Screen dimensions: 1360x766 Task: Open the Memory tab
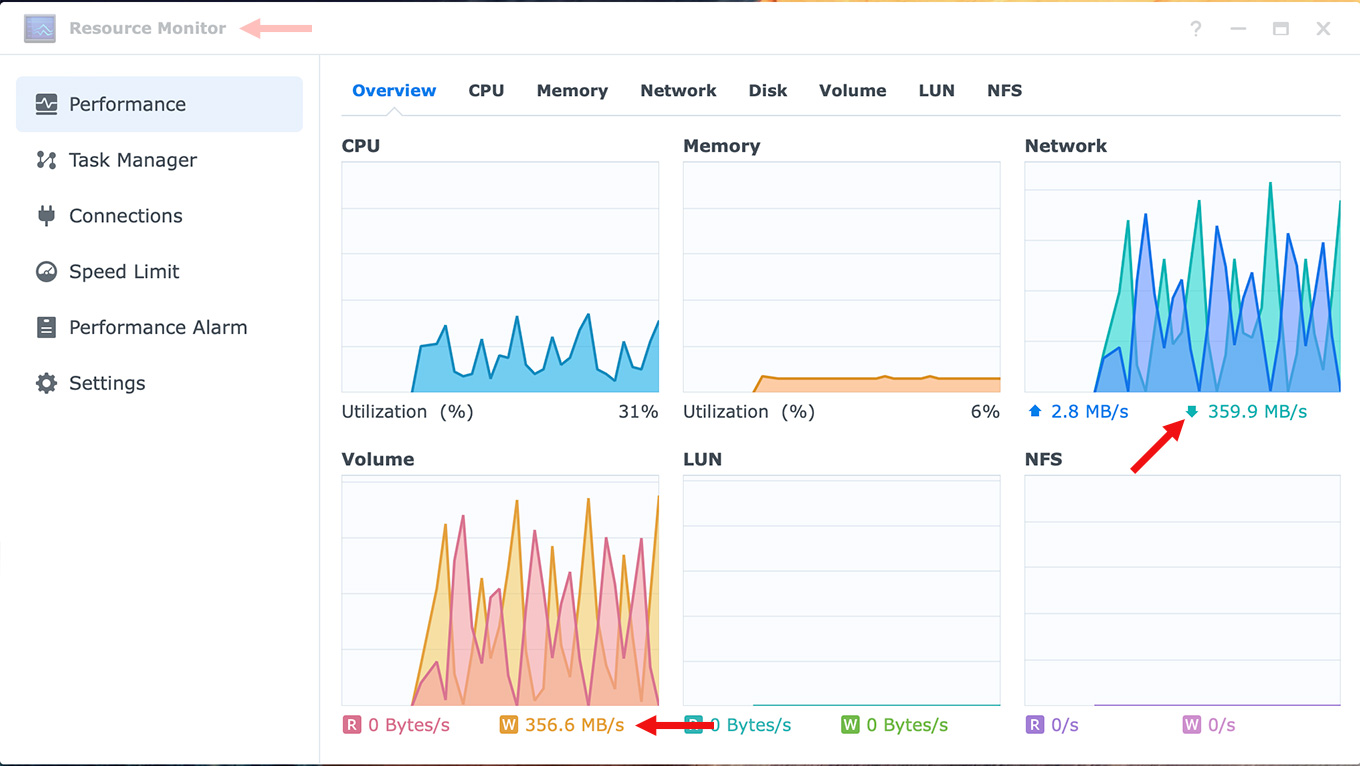click(x=572, y=90)
